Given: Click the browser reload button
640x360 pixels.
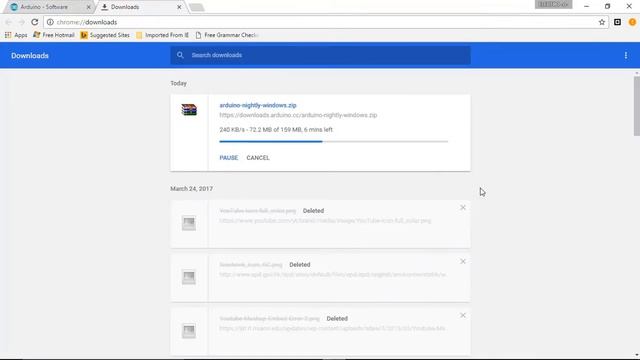Looking at the screenshot, I should pos(35,22).
